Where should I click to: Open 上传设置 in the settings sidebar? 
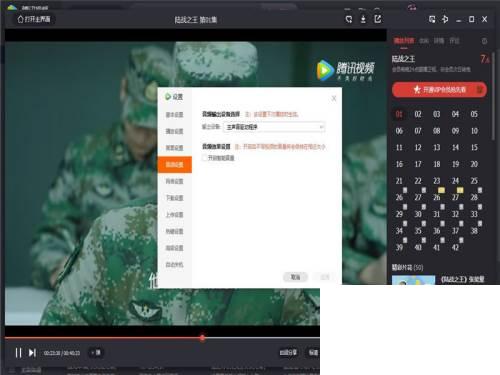[174, 215]
